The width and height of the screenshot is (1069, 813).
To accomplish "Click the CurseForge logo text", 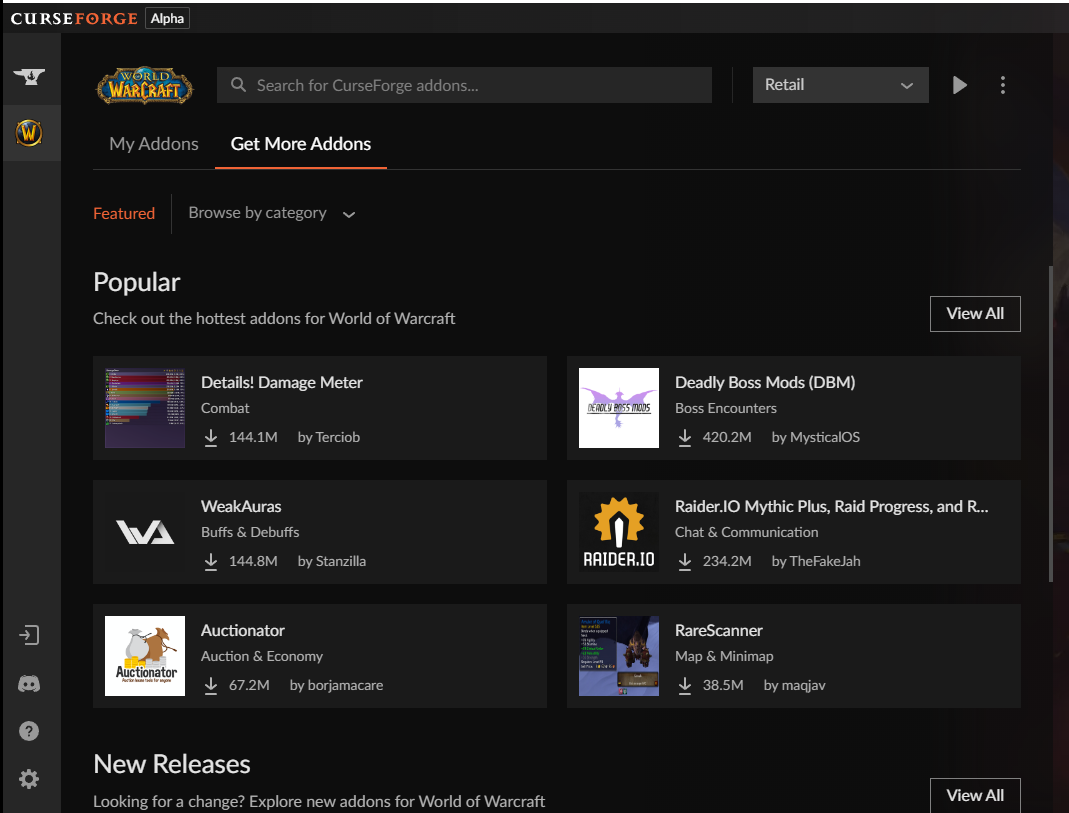I will 74,18.
